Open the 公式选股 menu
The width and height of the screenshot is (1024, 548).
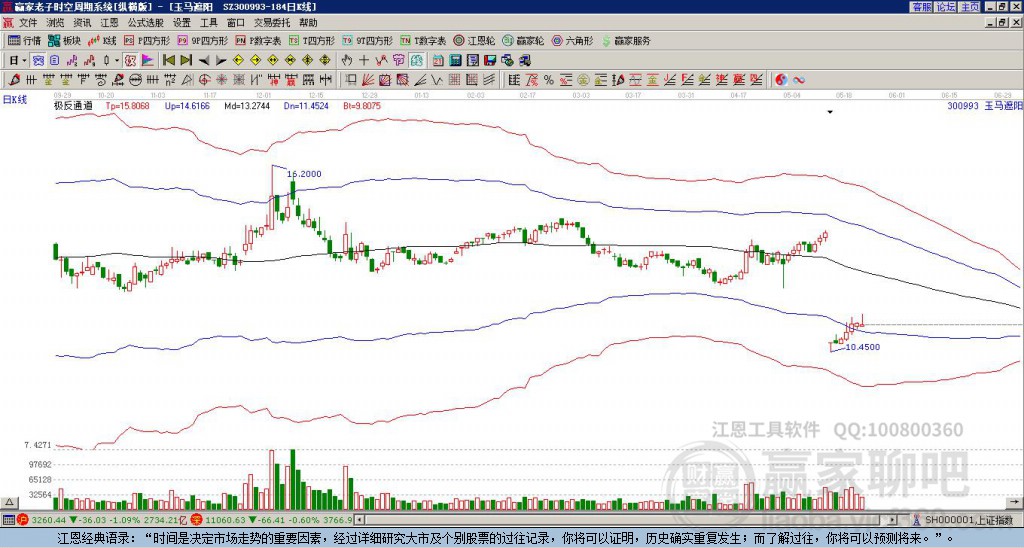click(146, 23)
